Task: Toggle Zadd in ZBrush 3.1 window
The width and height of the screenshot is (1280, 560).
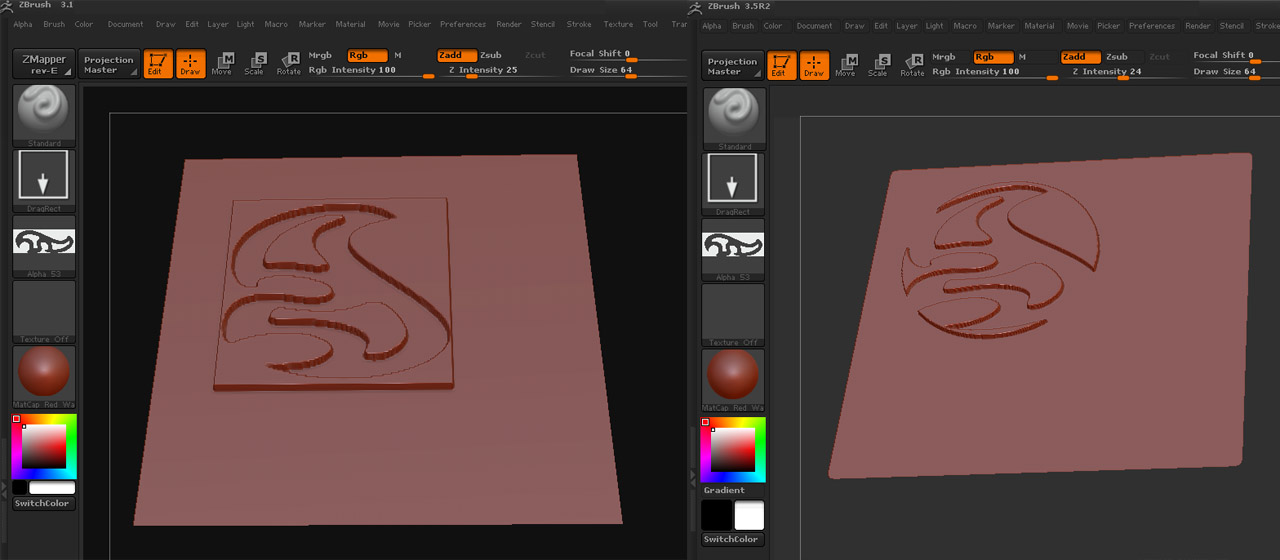Action: [457, 55]
